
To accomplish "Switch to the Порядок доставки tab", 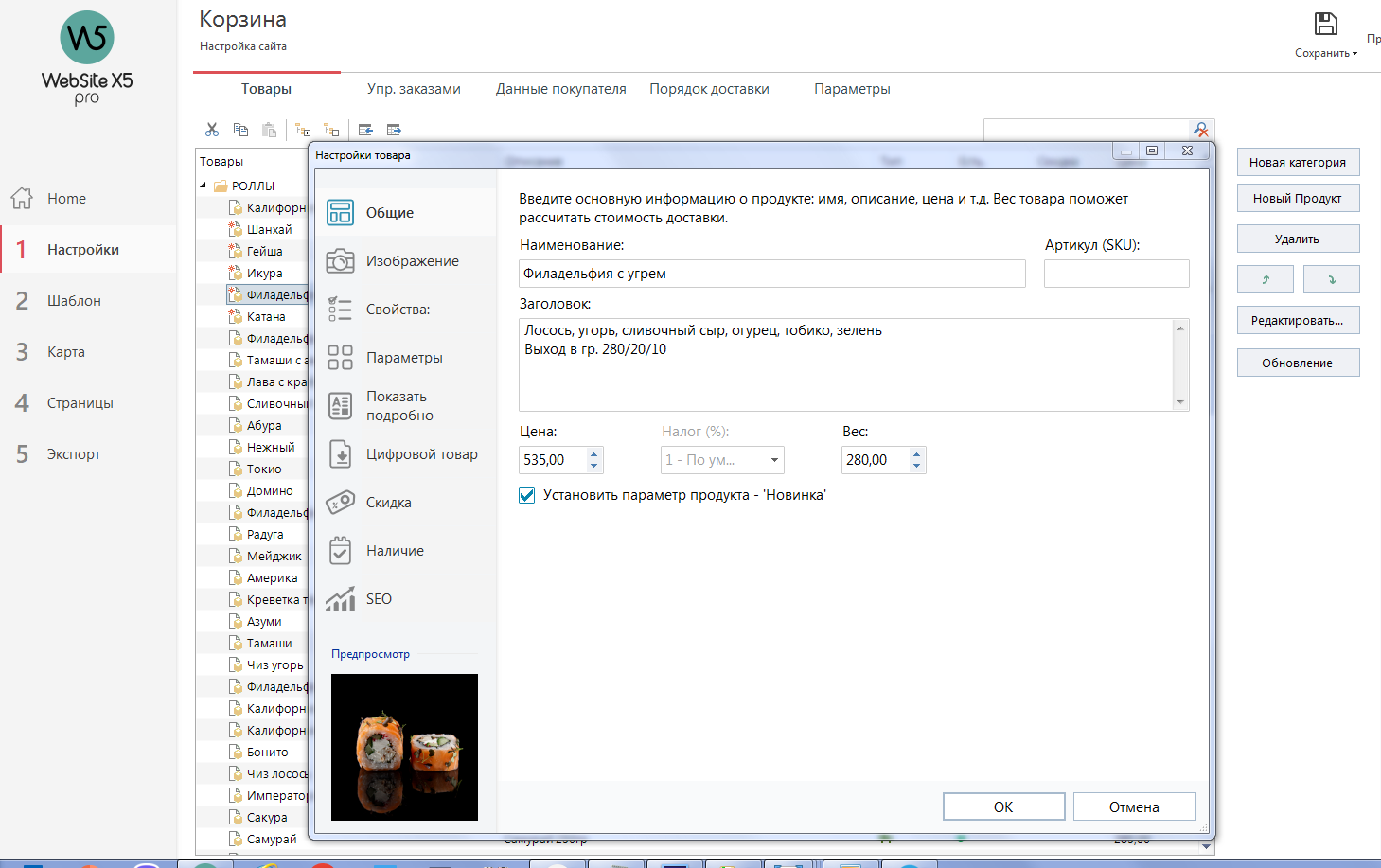I will (x=709, y=89).
